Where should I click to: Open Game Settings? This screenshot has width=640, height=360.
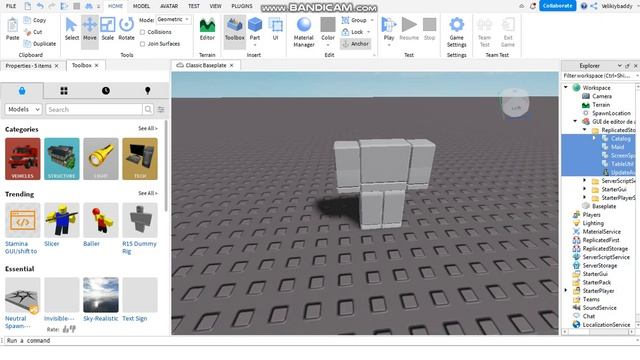pos(456,32)
